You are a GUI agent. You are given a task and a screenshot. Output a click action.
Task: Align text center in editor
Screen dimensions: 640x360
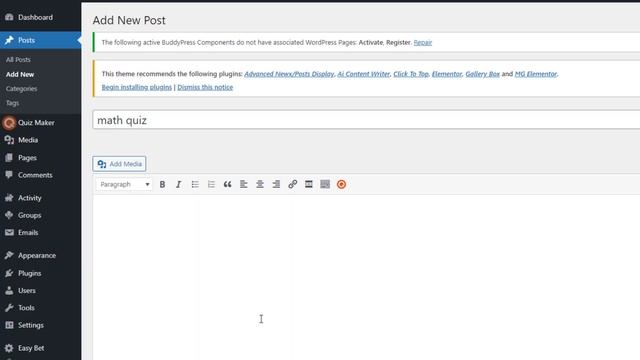(260, 184)
